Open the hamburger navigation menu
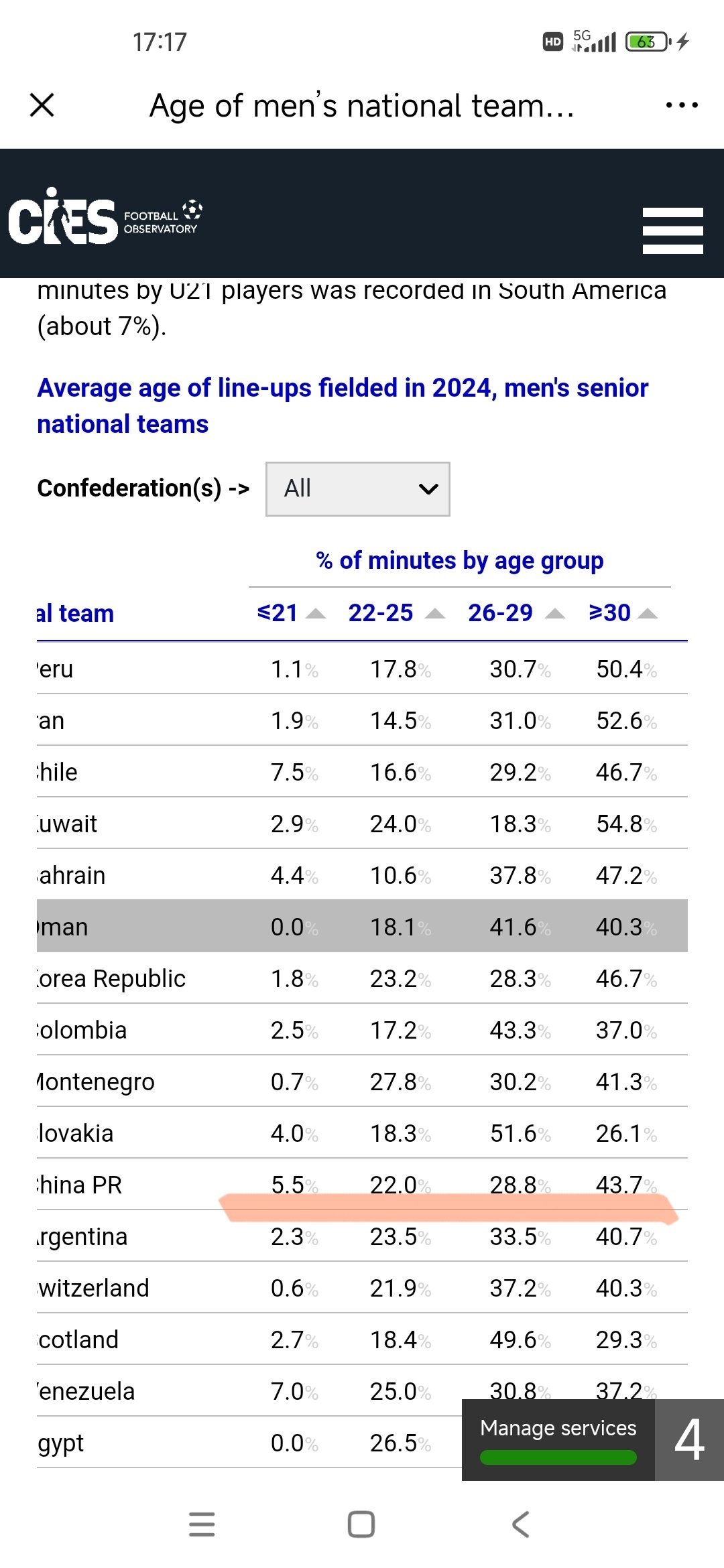Image resolution: width=724 pixels, height=1568 pixels. click(x=672, y=230)
